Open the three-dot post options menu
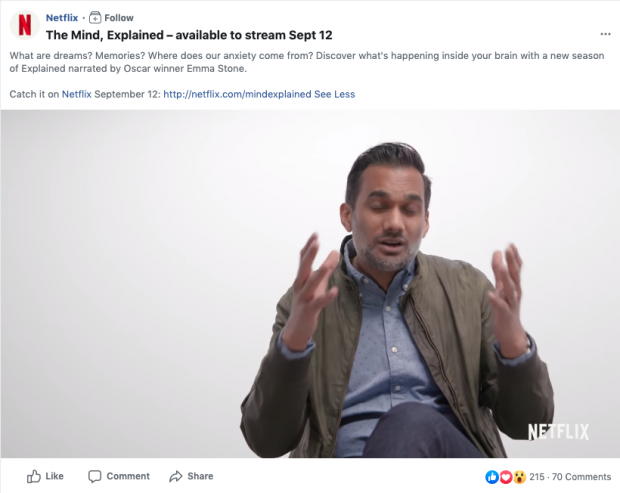 click(605, 34)
